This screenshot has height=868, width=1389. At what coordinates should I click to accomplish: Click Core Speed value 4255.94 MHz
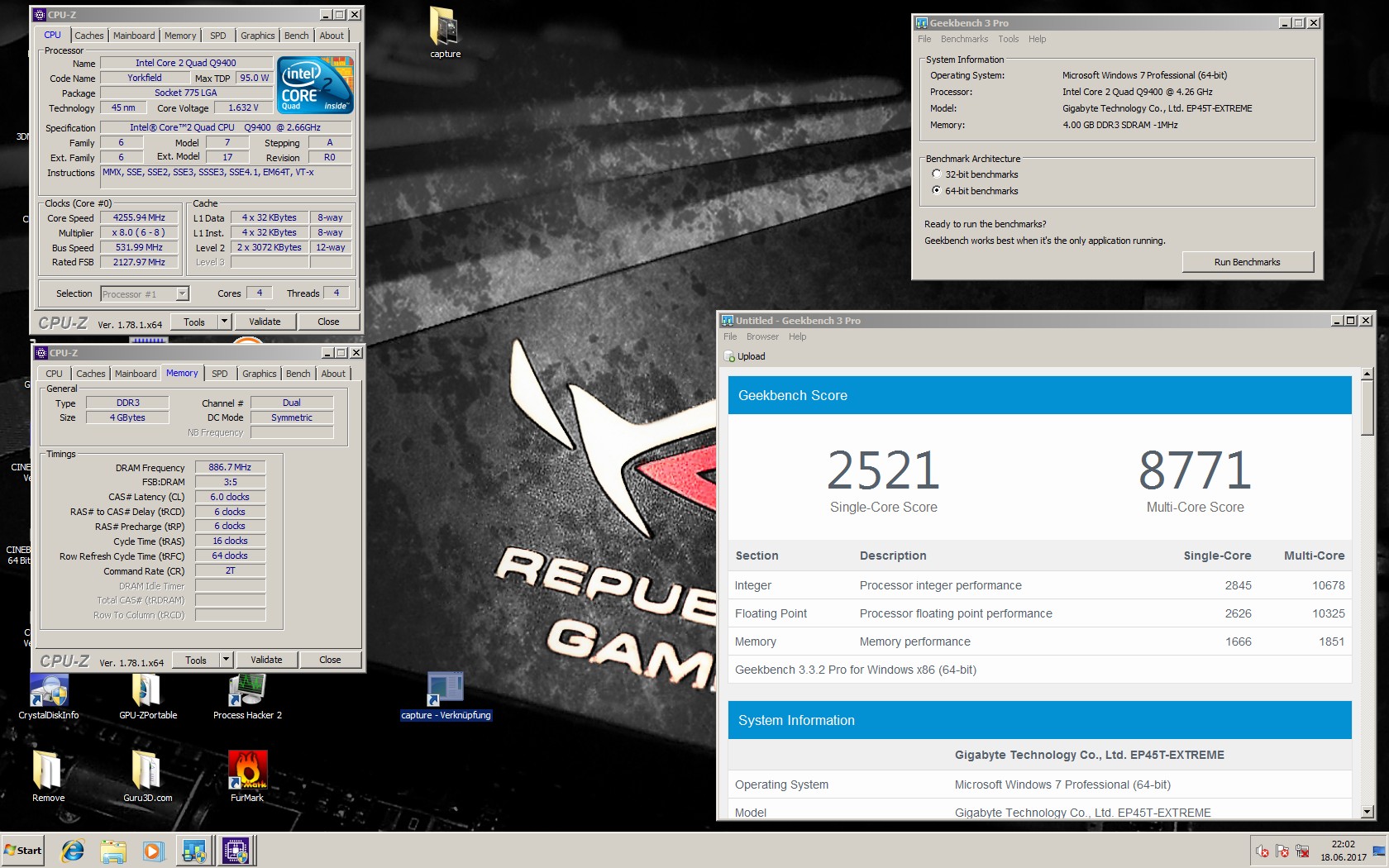coord(139,217)
